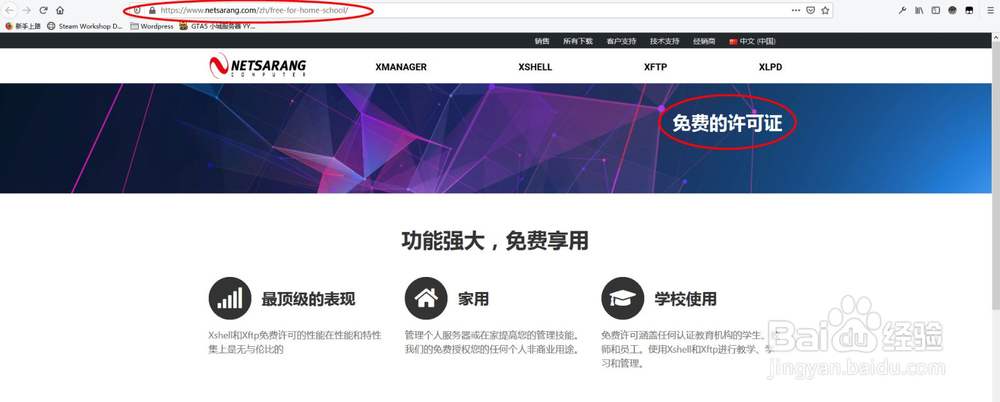1000x402 pixels.
Task: Click the Xshell和Xftp免费许可 performance description
Action: click(x=295, y=342)
